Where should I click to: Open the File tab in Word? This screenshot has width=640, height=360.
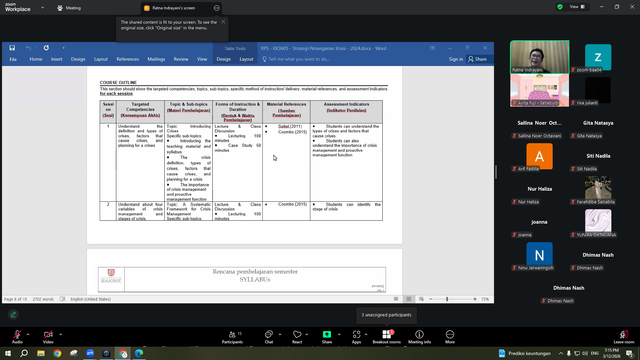[13, 59]
